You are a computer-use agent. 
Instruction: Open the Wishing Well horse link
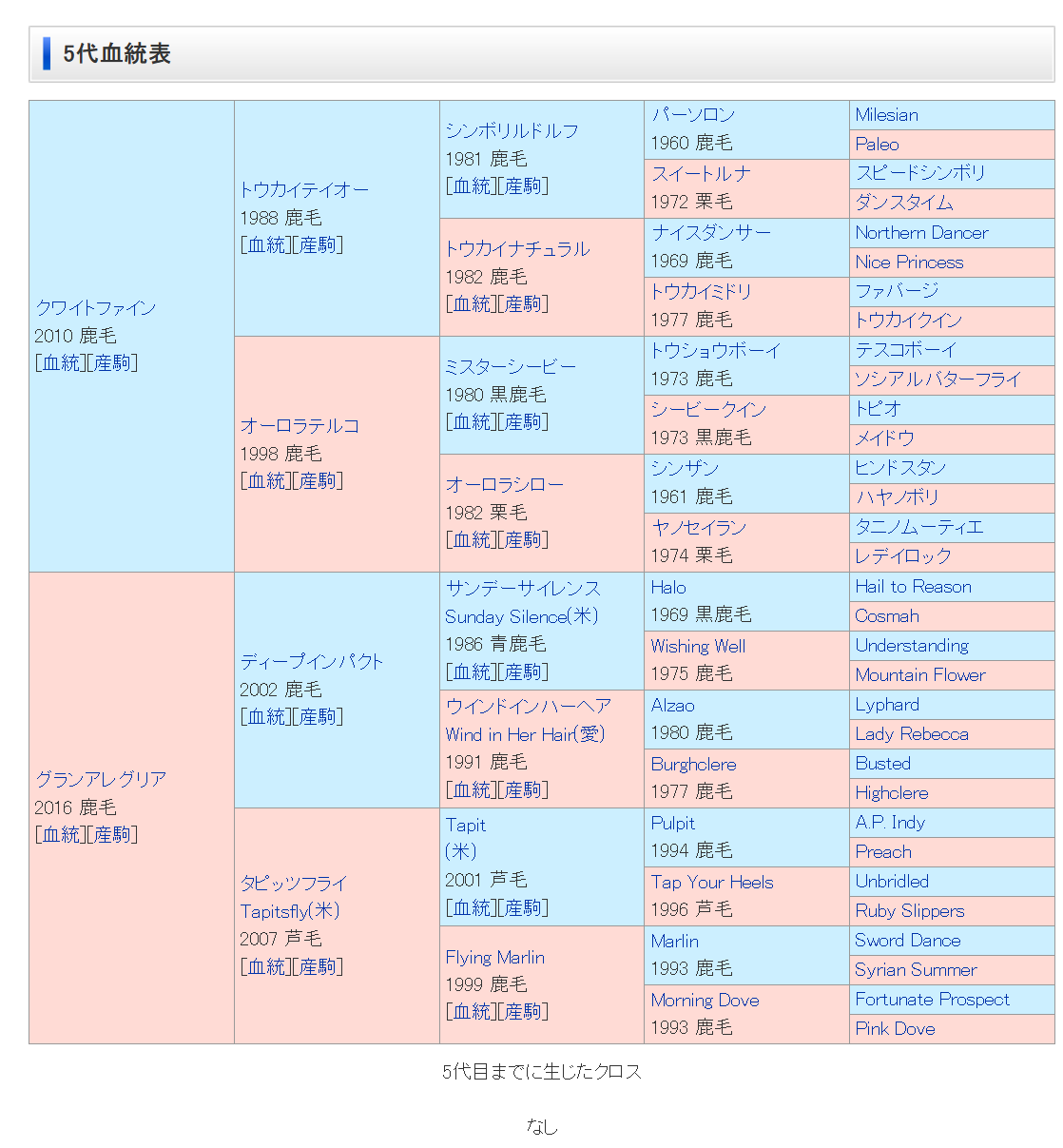tap(698, 646)
